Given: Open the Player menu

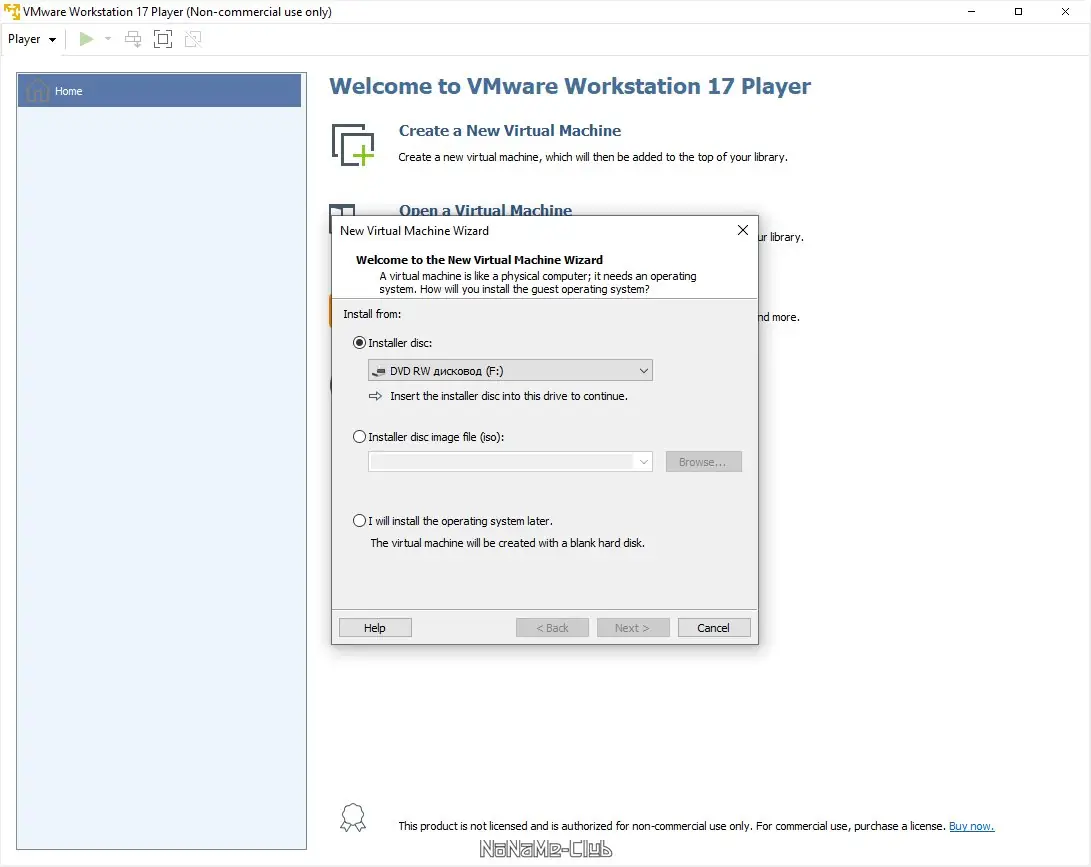Looking at the screenshot, I should point(31,39).
